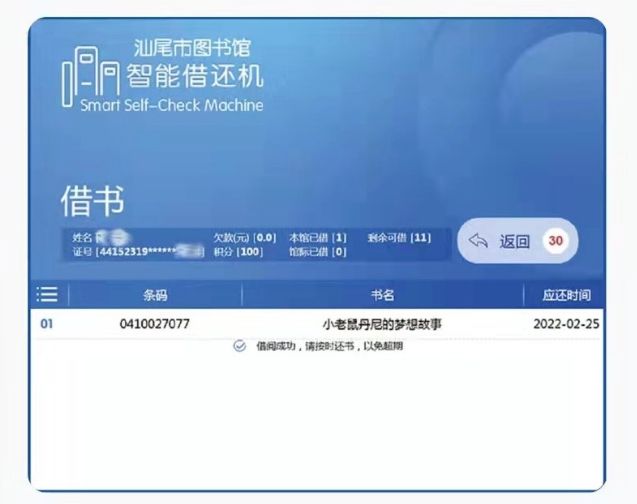Tap the 返回 back button

click(x=518, y=241)
